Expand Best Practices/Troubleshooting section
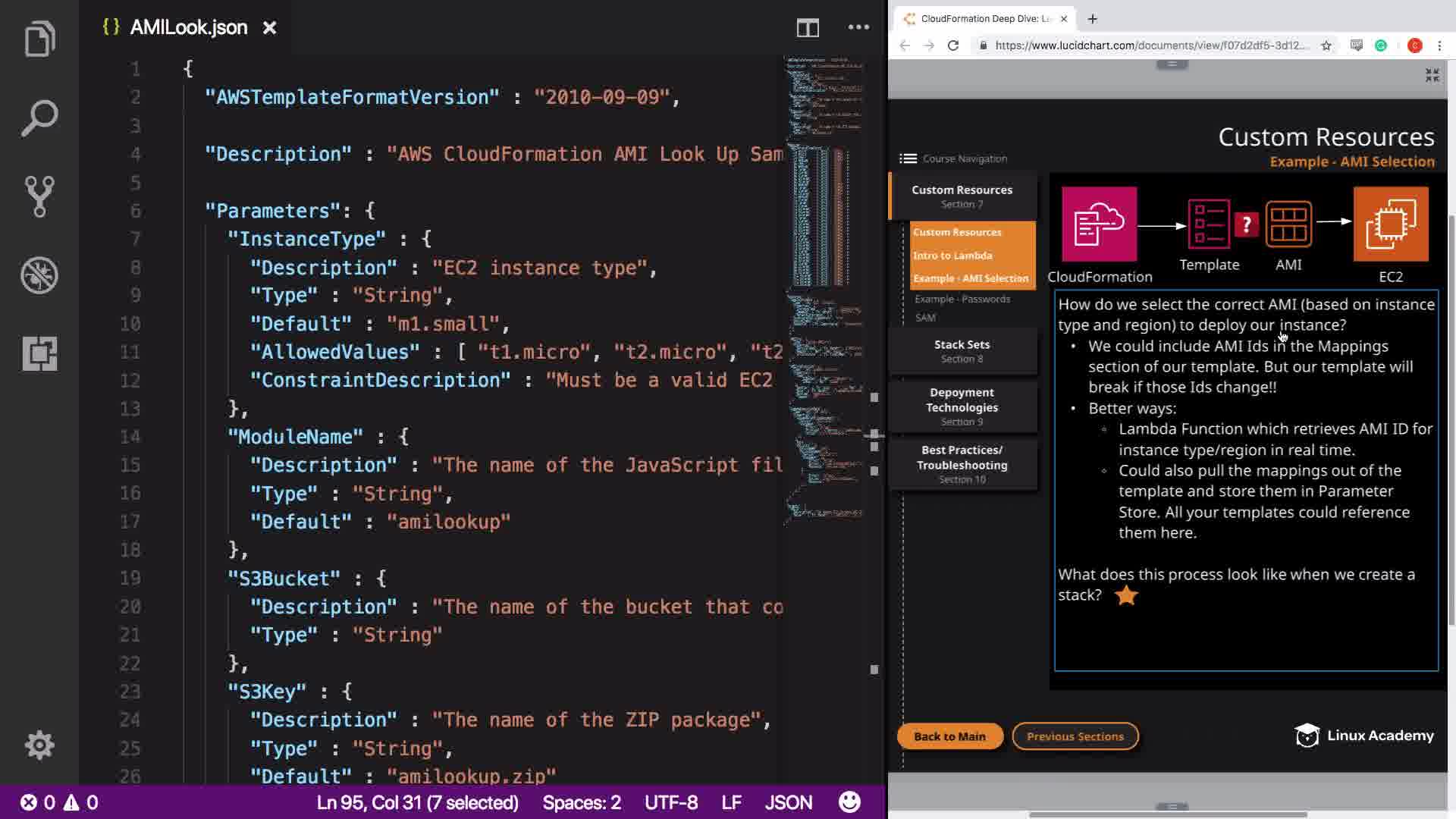Screen dimensions: 1456x819 pyautogui.click(x=962, y=463)
